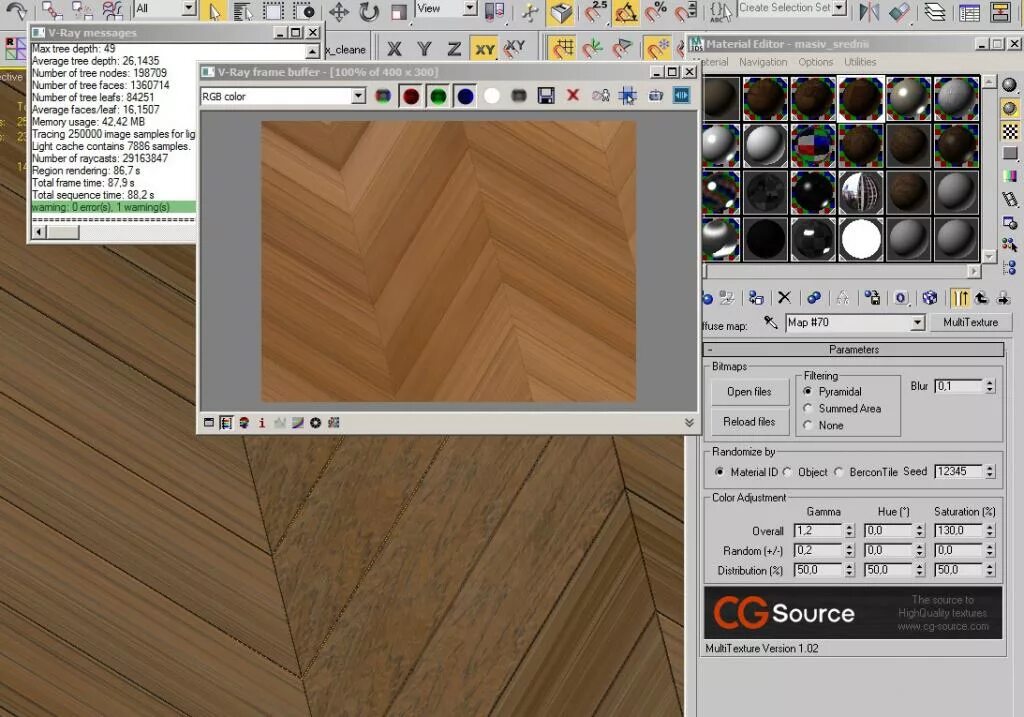Select the white material sample sphere
Viewport: 1024px width, 717px height.
[861, 239]
